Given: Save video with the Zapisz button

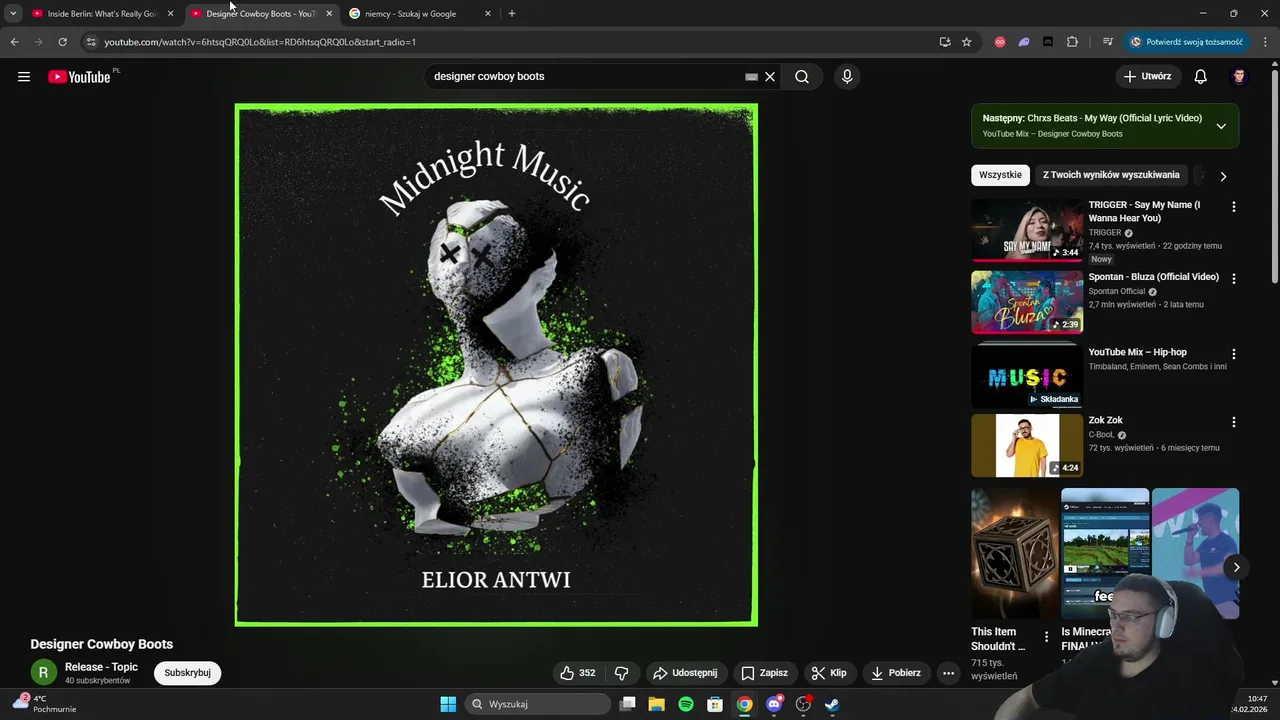Looking at the screenshot, I should pyautogui.click(x=764, y=673).
